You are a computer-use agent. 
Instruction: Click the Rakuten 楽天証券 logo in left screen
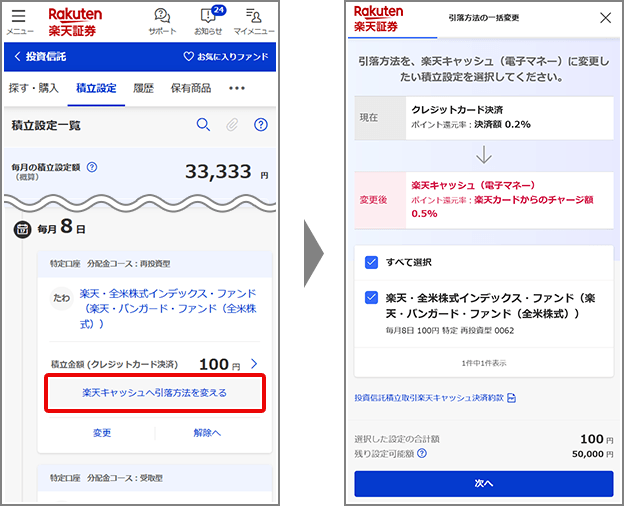click(x=75, y=22)
